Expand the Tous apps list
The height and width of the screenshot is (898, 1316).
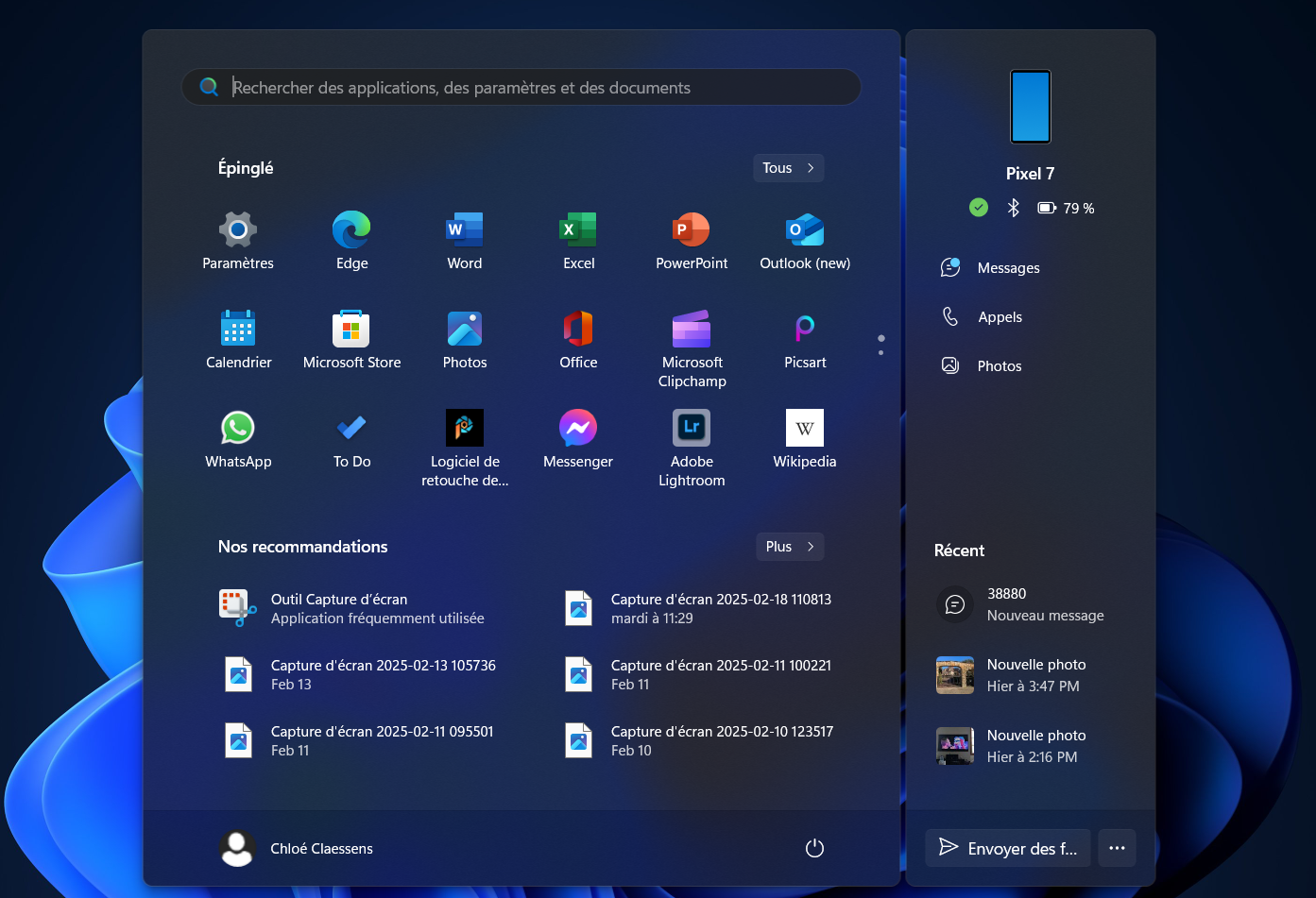788,167
